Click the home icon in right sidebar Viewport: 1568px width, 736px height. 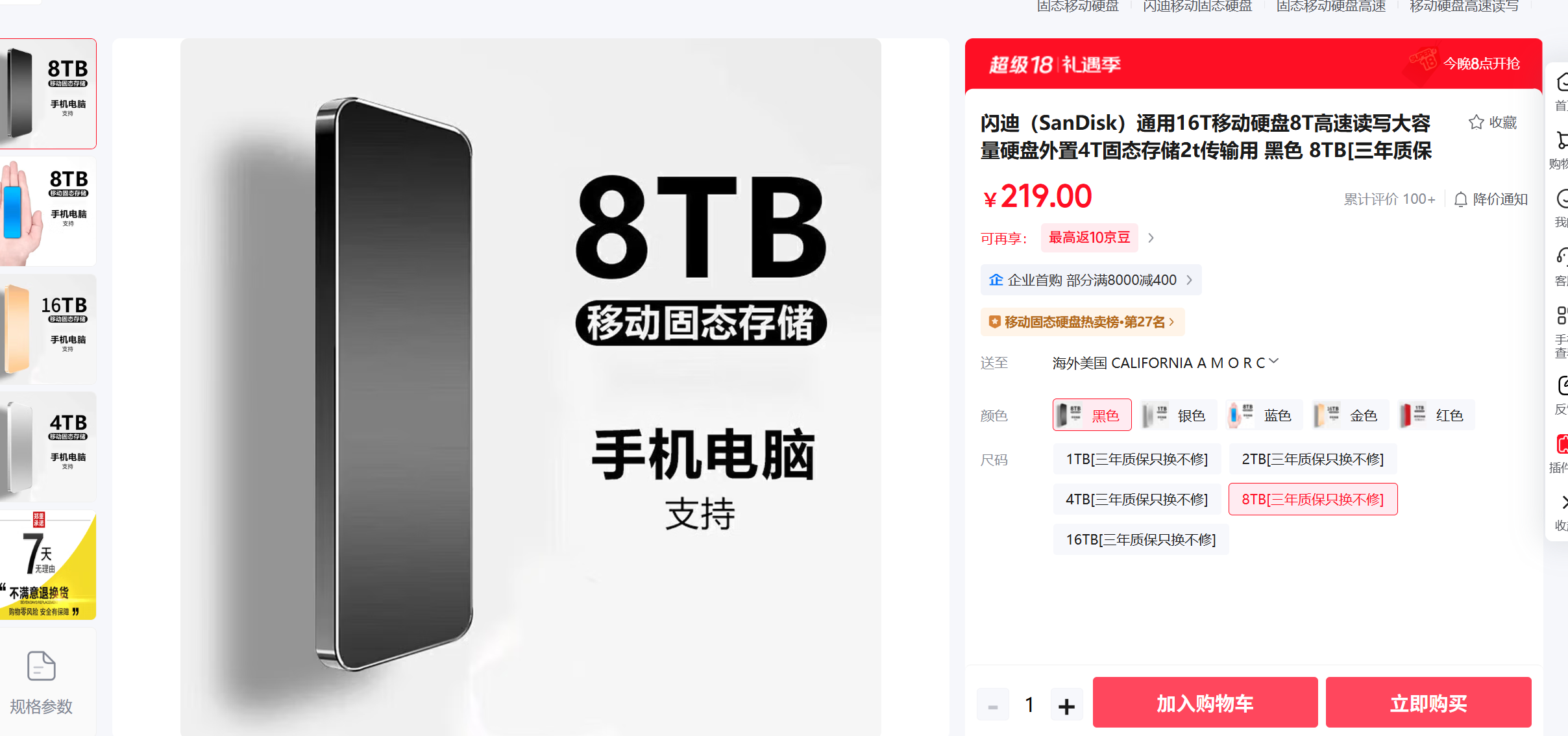pos(1562,82)
